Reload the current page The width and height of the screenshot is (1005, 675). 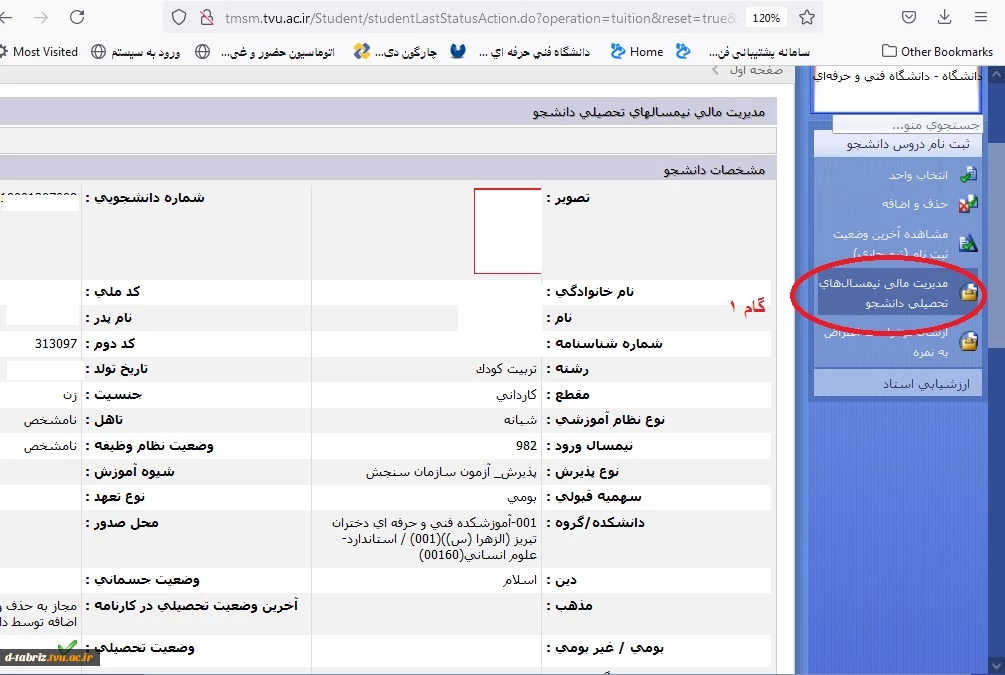[x=77, y=17]
